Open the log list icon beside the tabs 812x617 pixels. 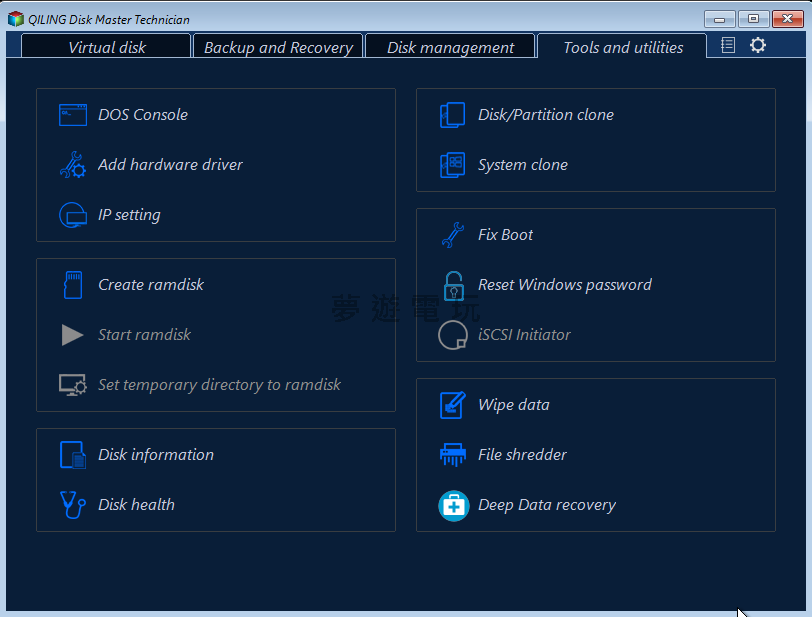tap(728, 45)
